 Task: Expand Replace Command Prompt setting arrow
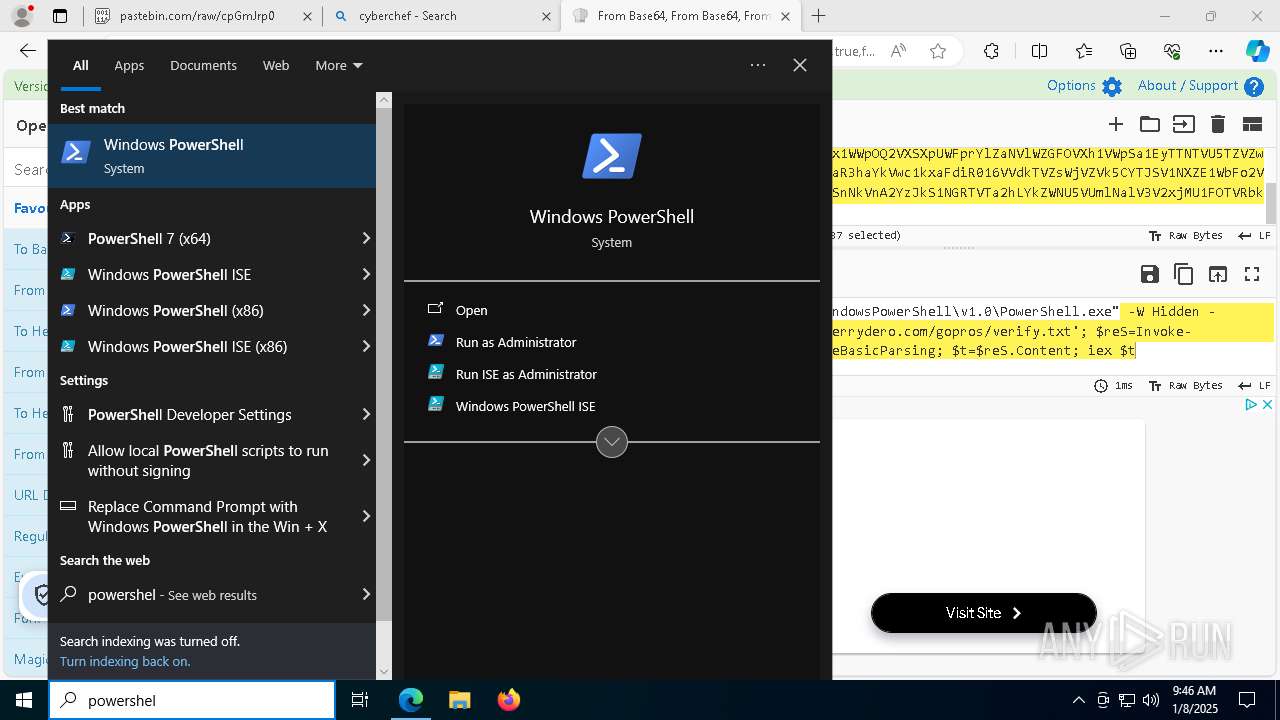point(366,516)
